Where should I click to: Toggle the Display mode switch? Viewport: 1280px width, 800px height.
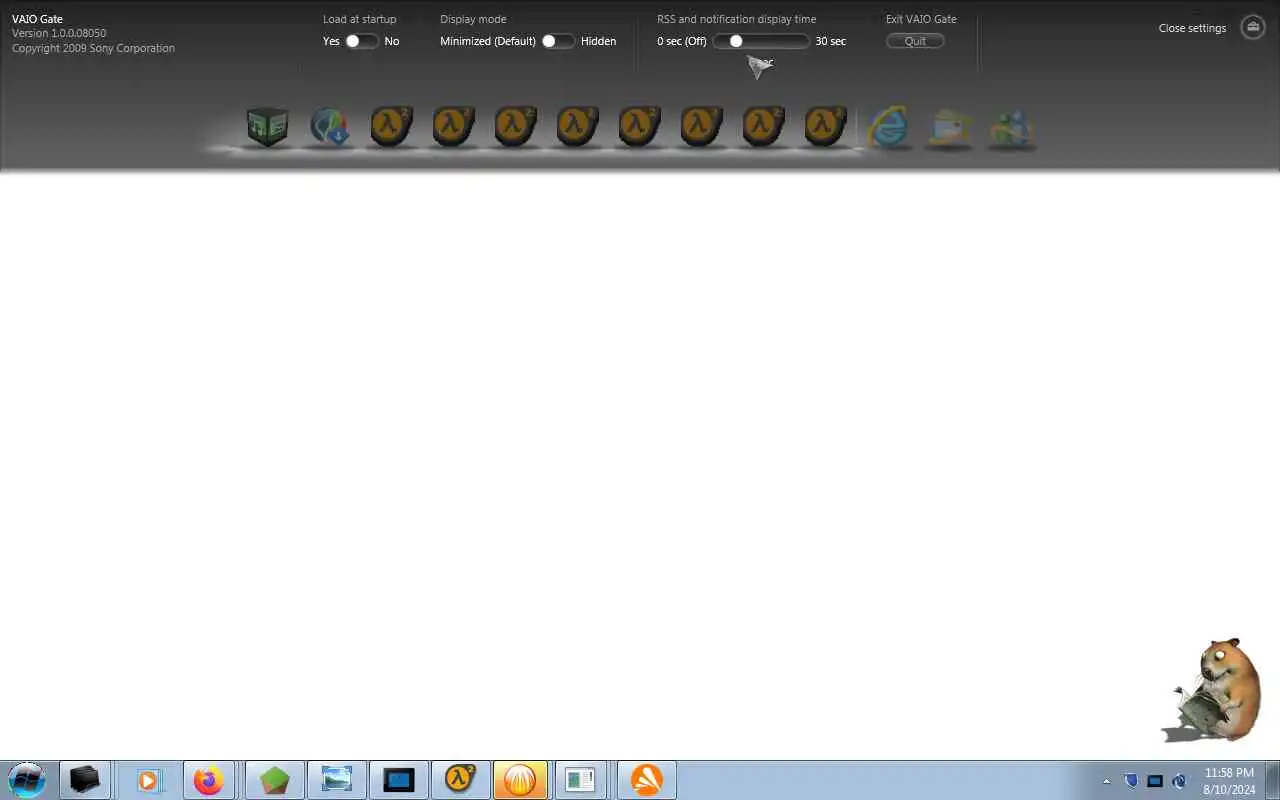pos(558,41)
